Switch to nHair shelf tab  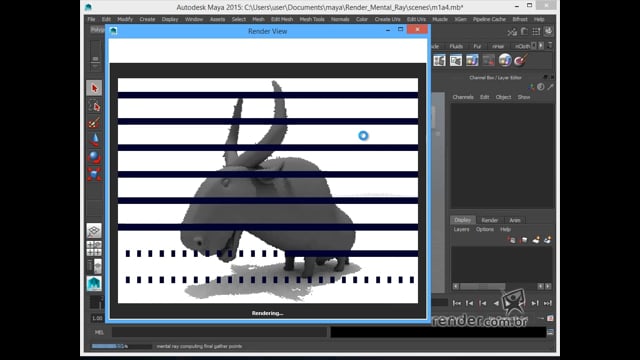(x=498, y=46)
